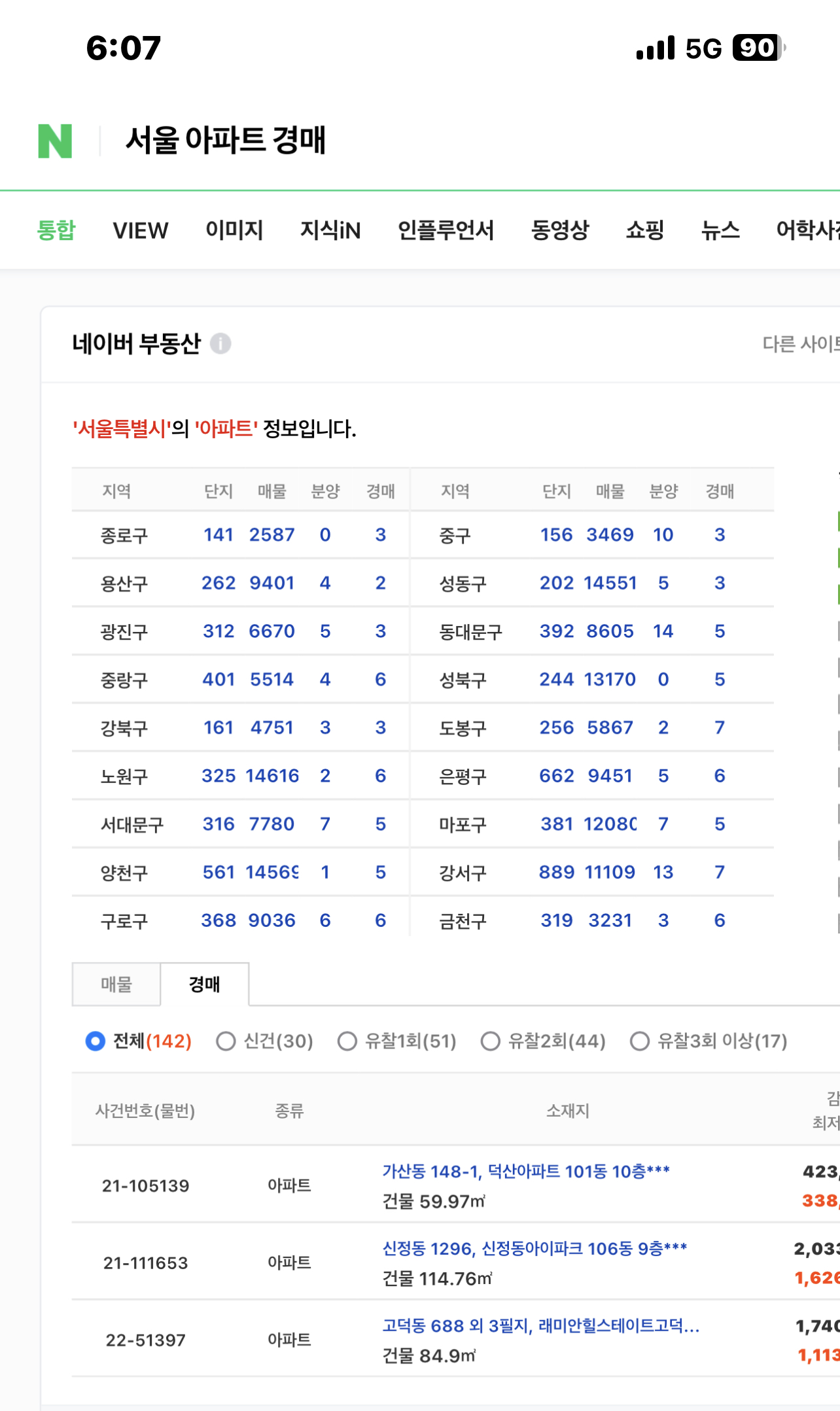Tap the 사건번호(물번) column header
This screenshot has height=1411, width=840.
pos(145,1111)
